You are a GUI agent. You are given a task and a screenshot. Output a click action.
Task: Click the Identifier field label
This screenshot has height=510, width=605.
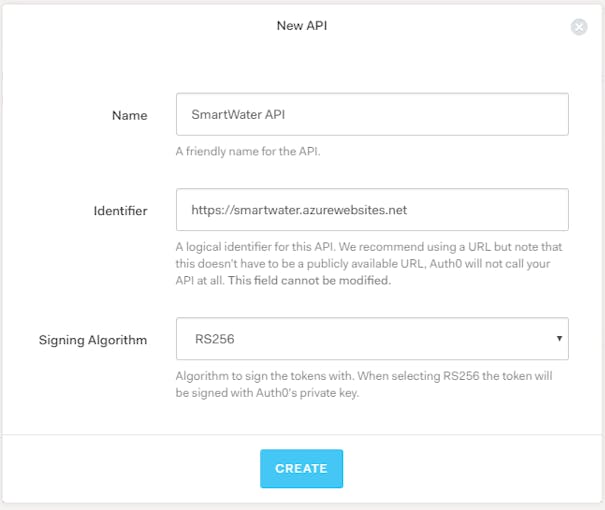[x=120, y=211]
